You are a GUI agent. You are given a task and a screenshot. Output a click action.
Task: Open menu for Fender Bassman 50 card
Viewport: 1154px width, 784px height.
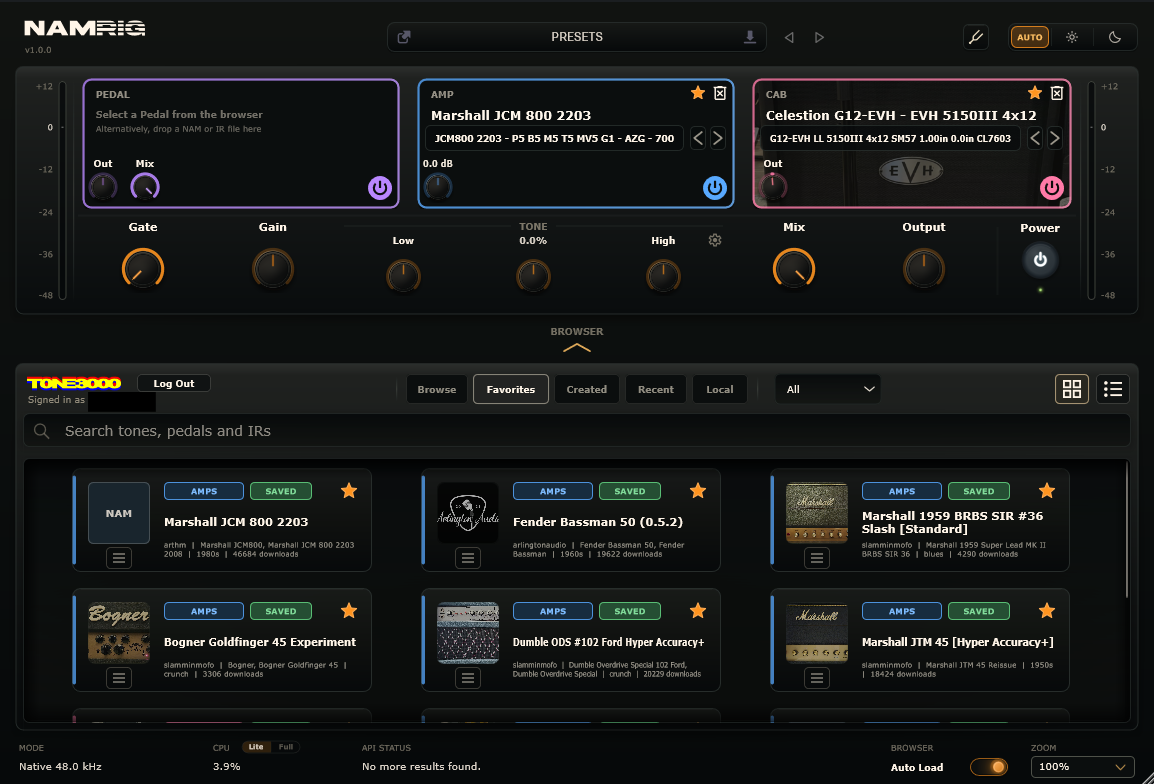coord(467,558)
